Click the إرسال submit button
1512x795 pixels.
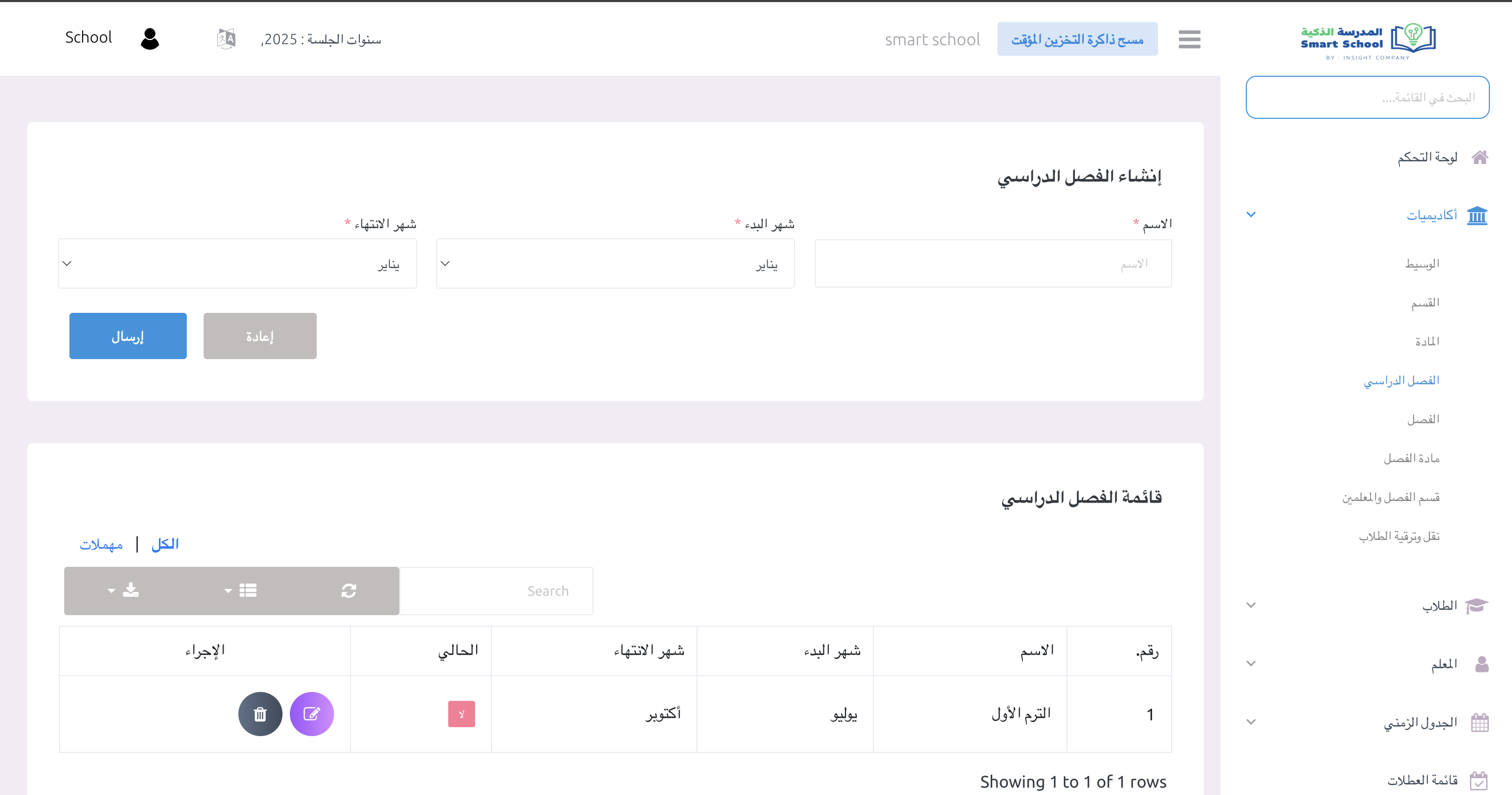tap(128, 335)
